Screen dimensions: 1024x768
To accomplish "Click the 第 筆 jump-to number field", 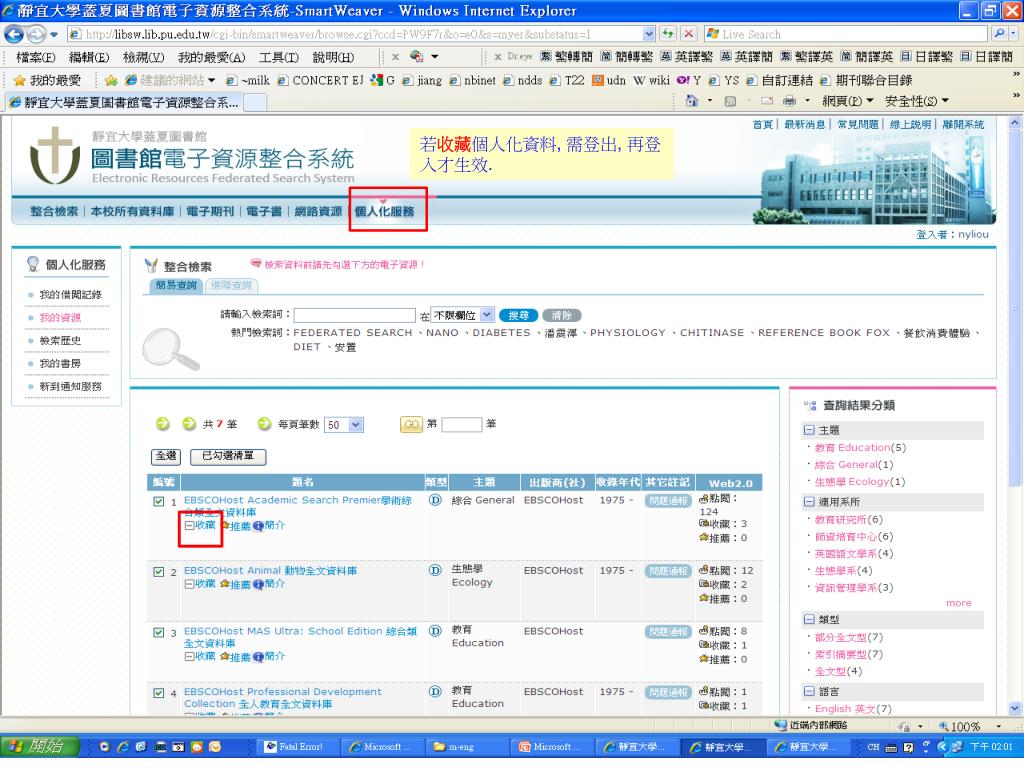I will coord(462,424).
